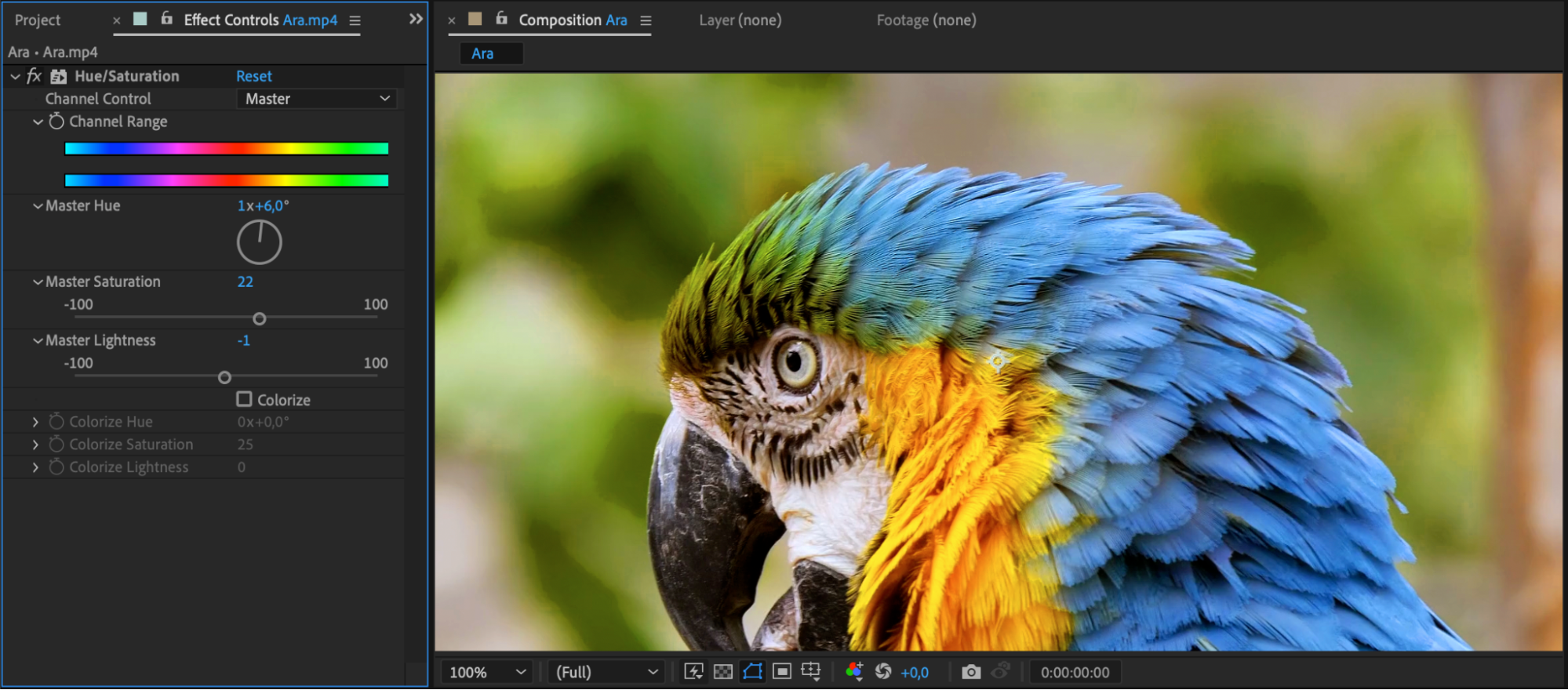Click Reset for Hue/Saturation effect
This screenshot has width=1568, height=690.
pos(254,76)
